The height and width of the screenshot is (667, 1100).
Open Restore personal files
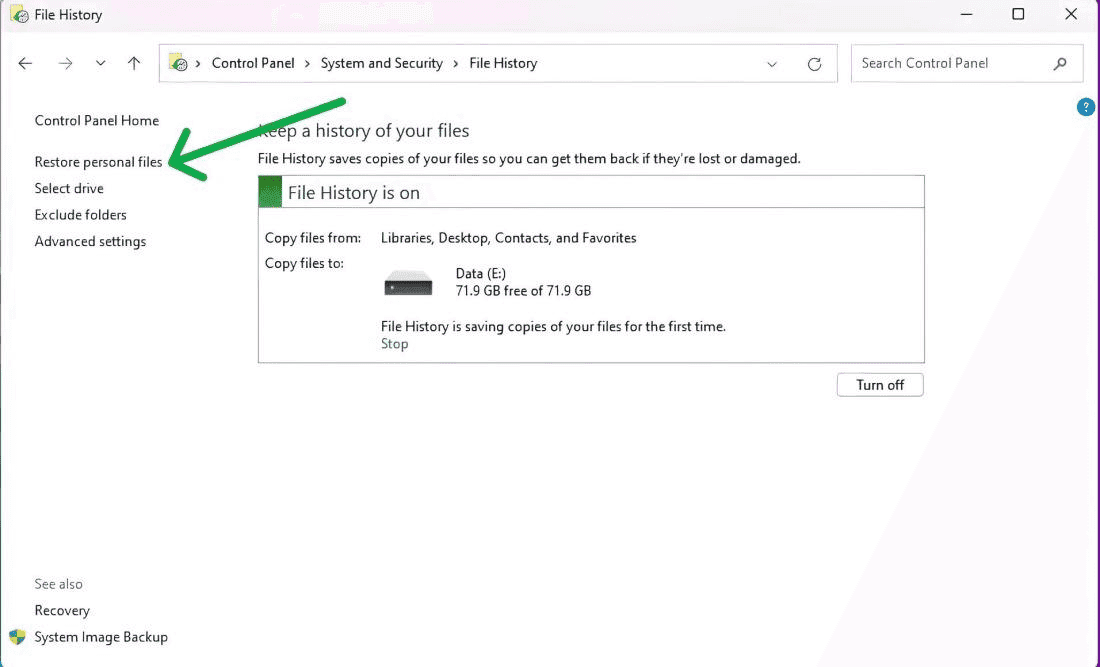tap(98, 162)
